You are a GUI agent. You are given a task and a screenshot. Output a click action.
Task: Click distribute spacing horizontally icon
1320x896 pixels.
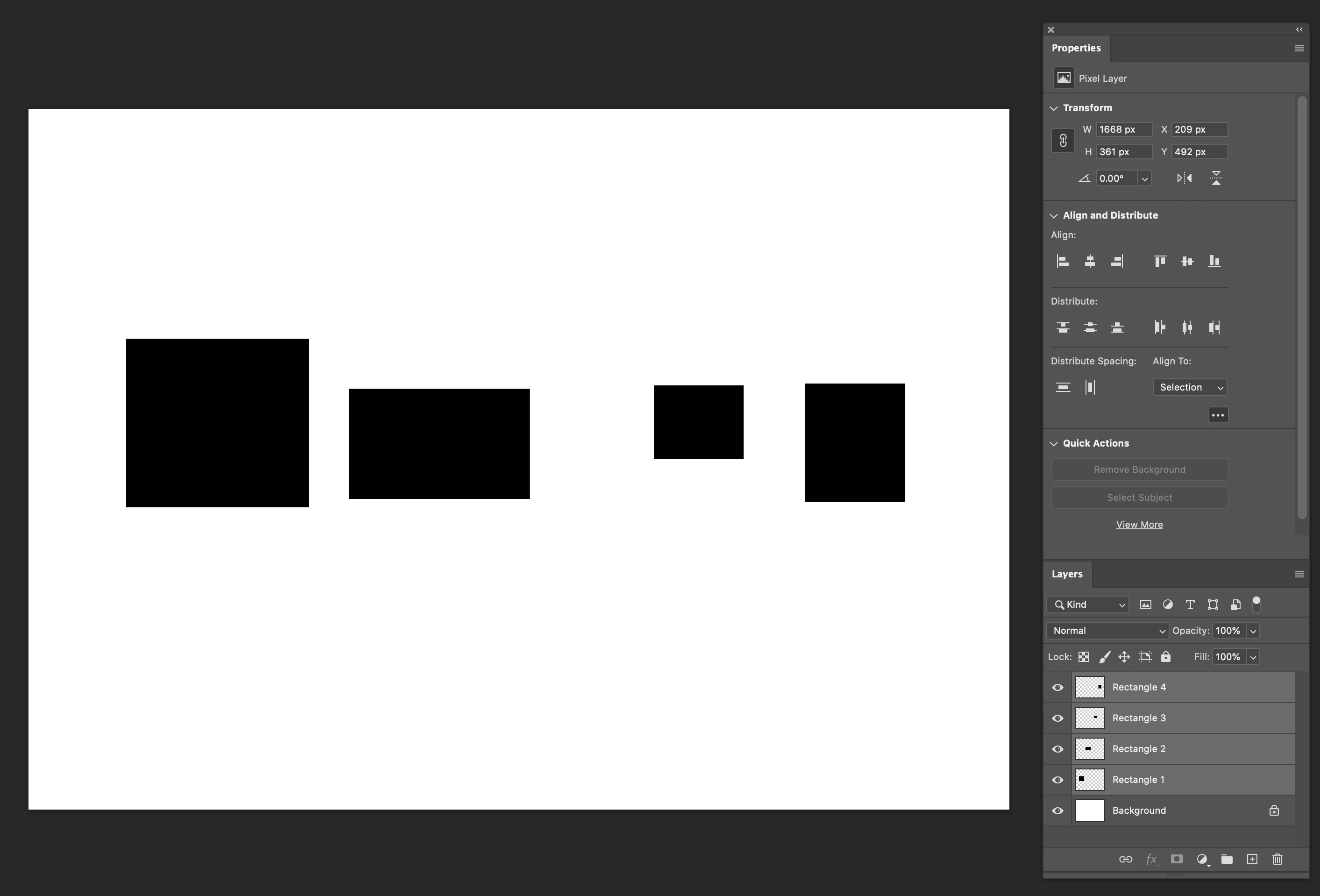pyautogui.click(x=1090, y=387)
